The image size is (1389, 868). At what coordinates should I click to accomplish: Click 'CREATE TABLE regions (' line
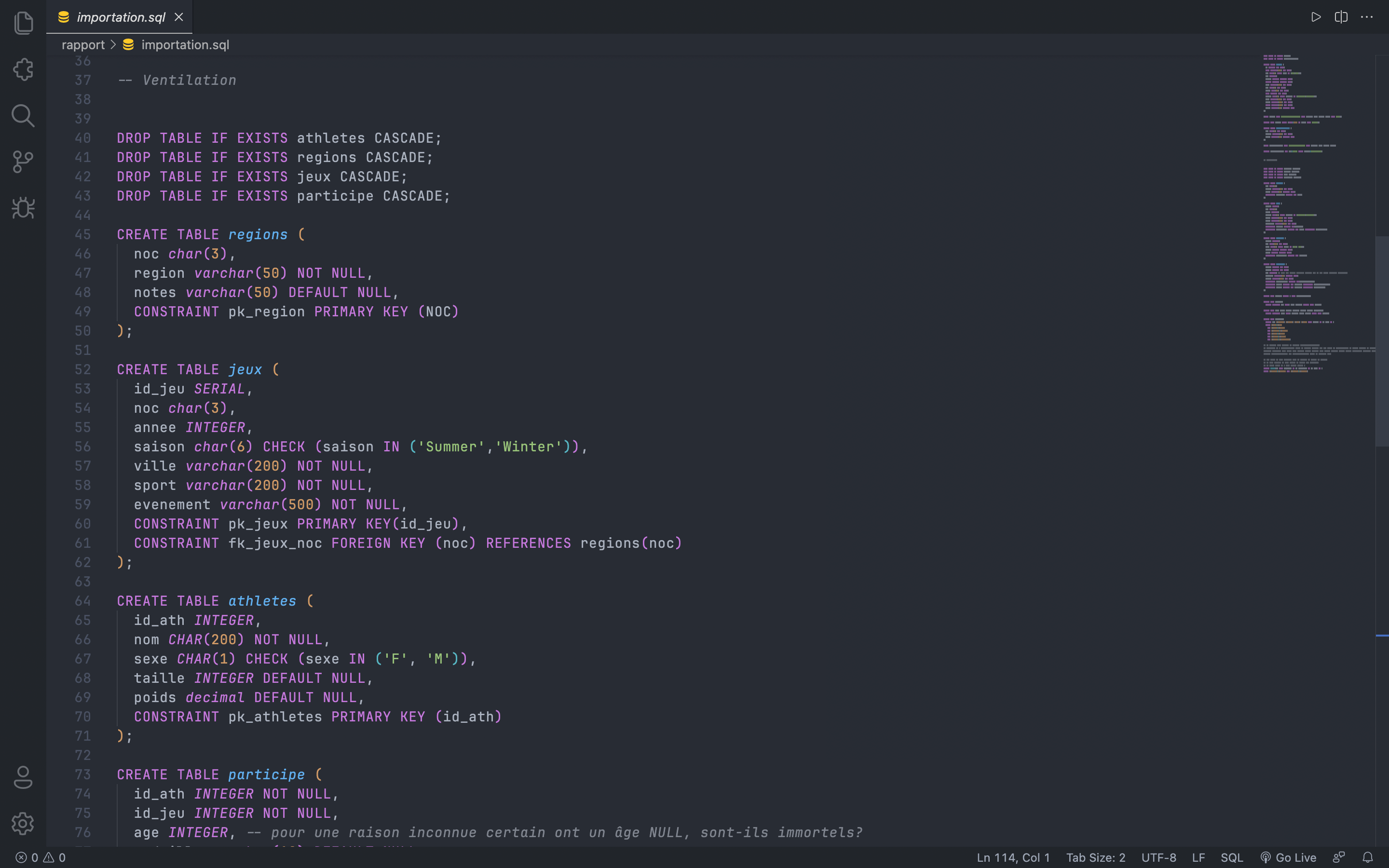211,235
